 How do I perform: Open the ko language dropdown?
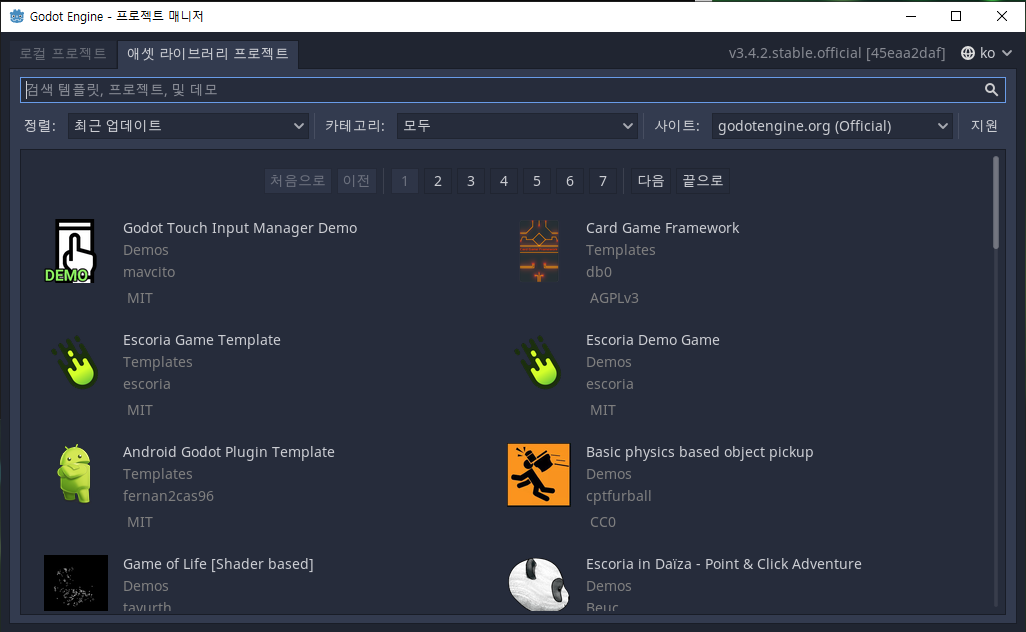coord(987,53)
